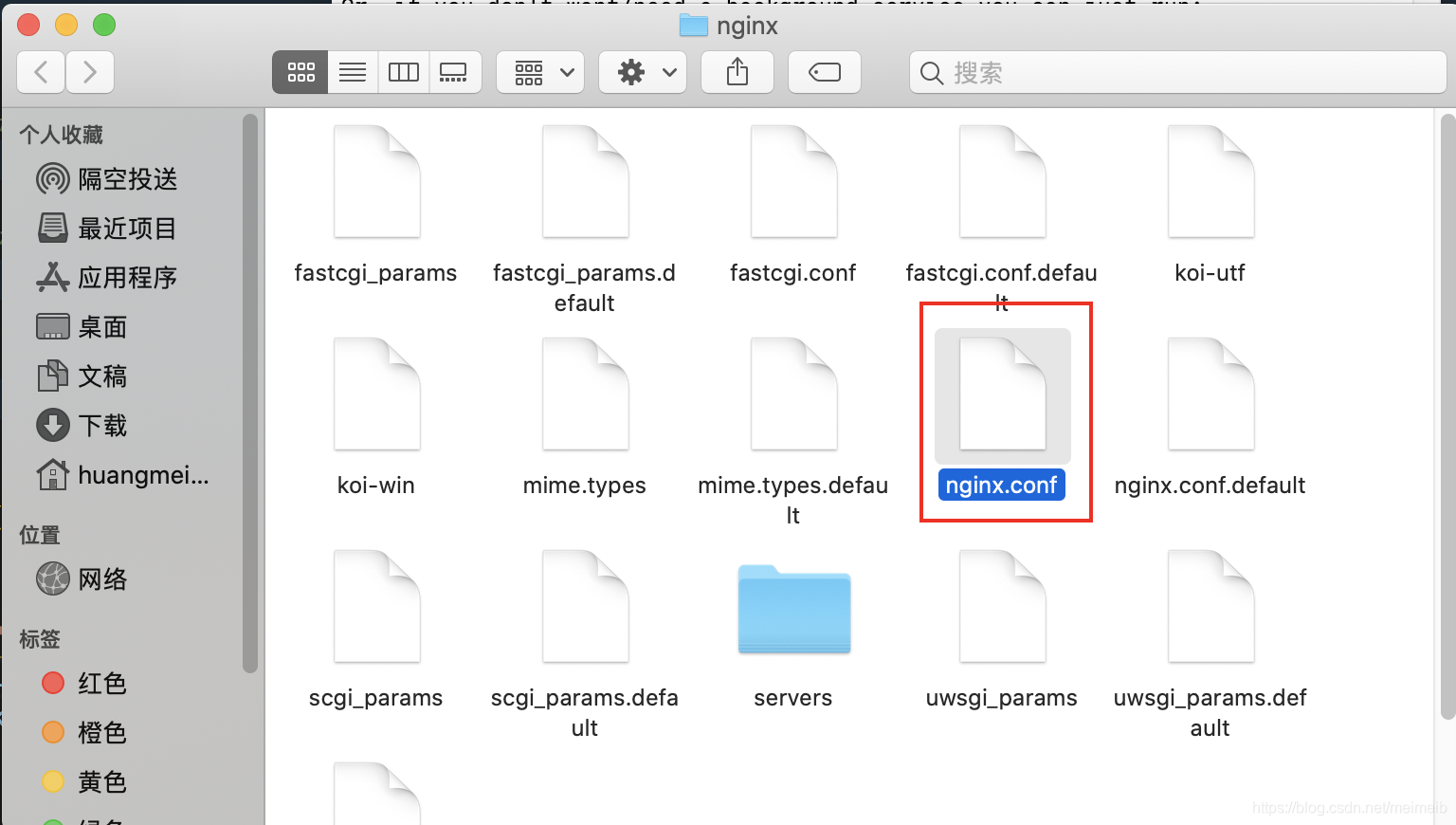Select the fastcgi_params.default file icon

(585, 181)
